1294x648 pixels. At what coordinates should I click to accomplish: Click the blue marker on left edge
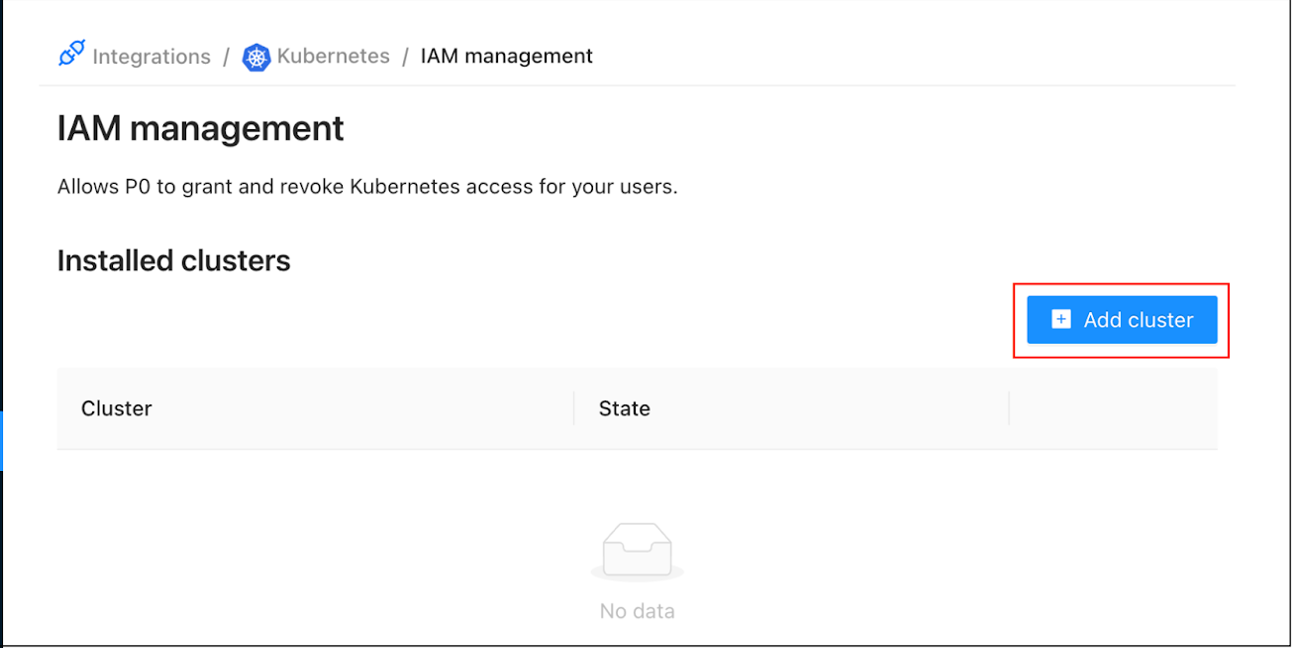pos(2,440)
